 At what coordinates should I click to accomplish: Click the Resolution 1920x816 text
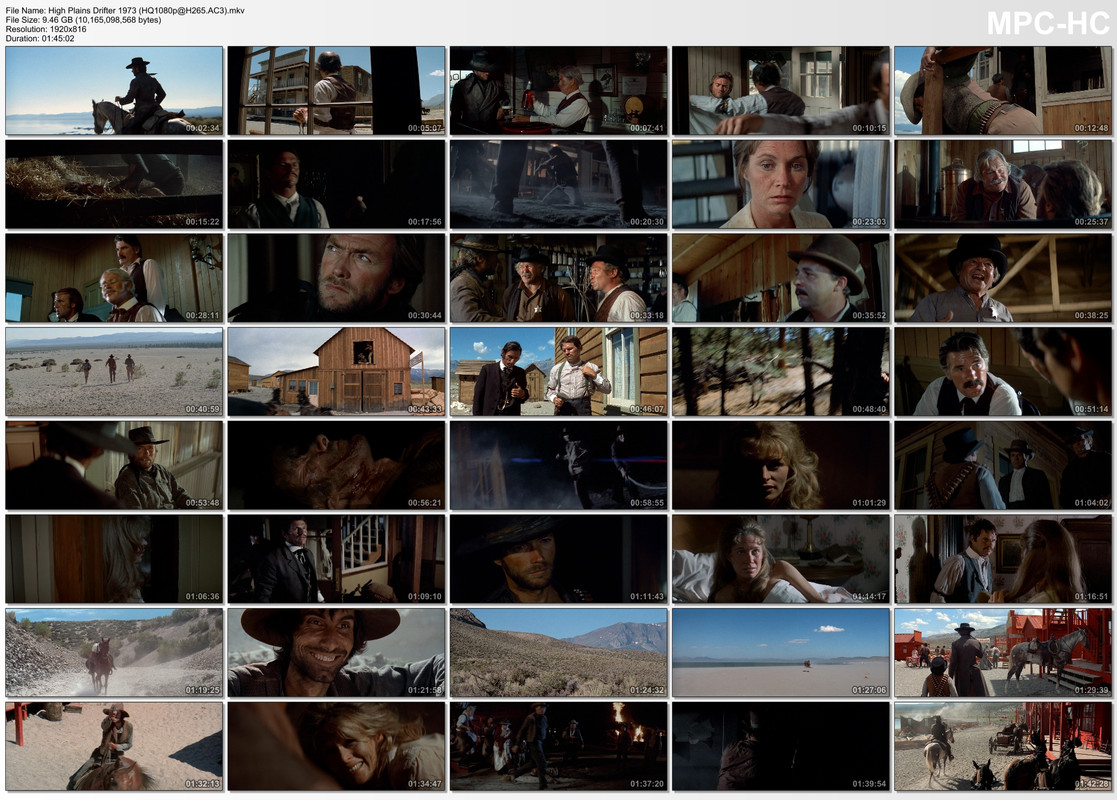(46, 29)
